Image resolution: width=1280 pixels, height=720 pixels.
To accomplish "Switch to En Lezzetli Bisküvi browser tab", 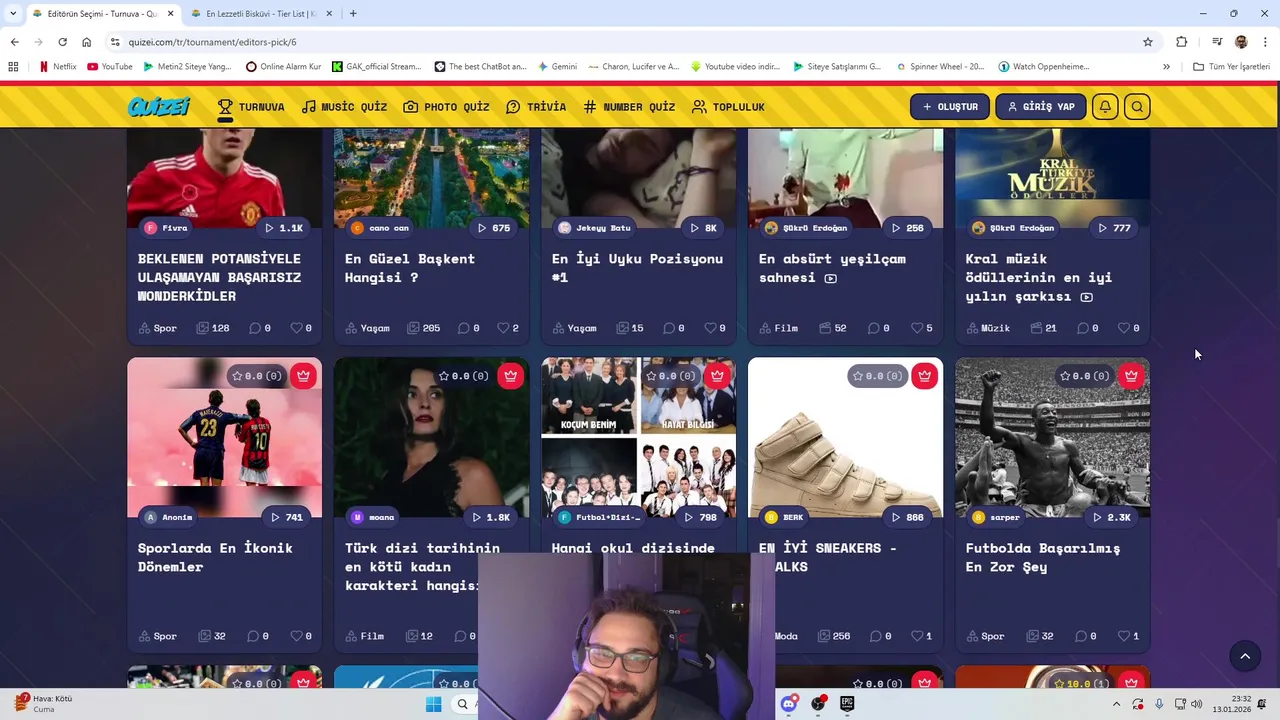I will point(261,14).
